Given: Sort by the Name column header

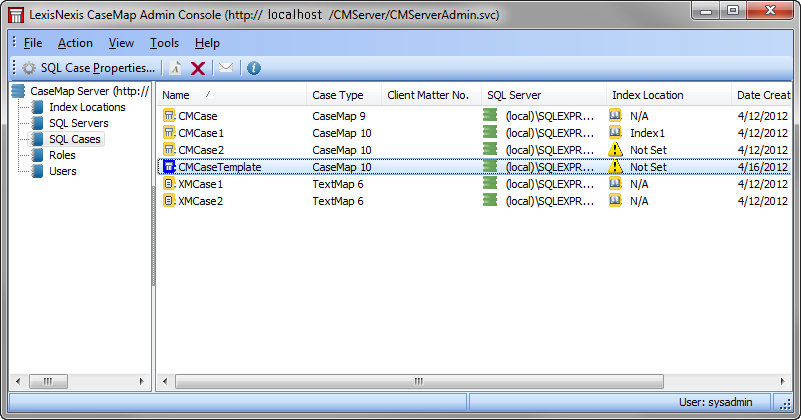Looking at the screenshot, I should tap(231, 95).
